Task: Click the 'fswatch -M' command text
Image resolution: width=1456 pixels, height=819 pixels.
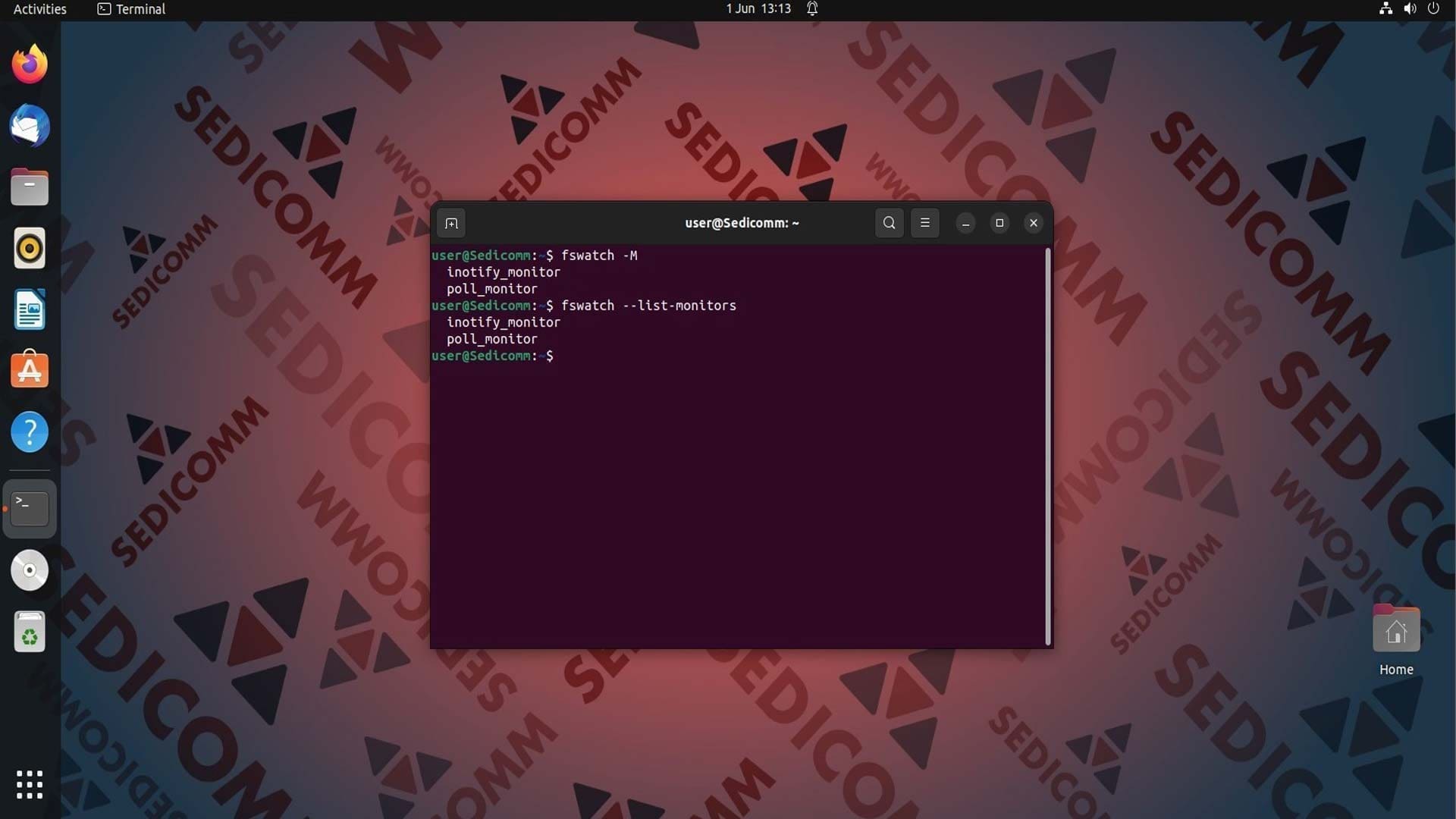Action: pos(599,256)
